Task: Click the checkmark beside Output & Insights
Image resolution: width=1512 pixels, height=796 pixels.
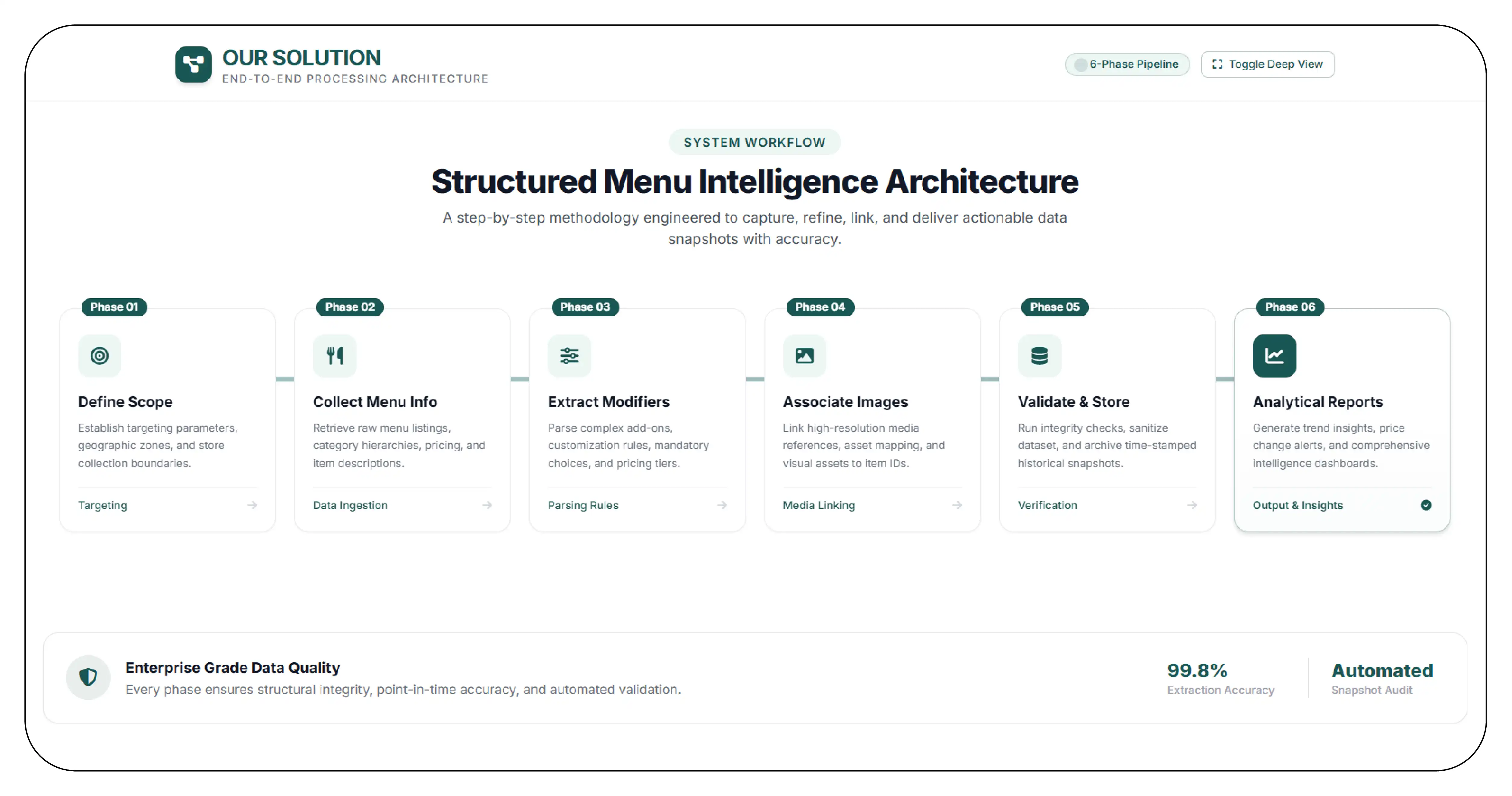Action: [1426, 505]
